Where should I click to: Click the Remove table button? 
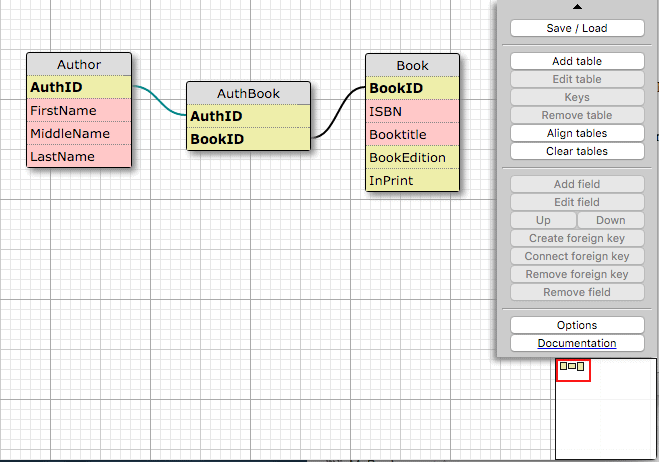(577, 115)
